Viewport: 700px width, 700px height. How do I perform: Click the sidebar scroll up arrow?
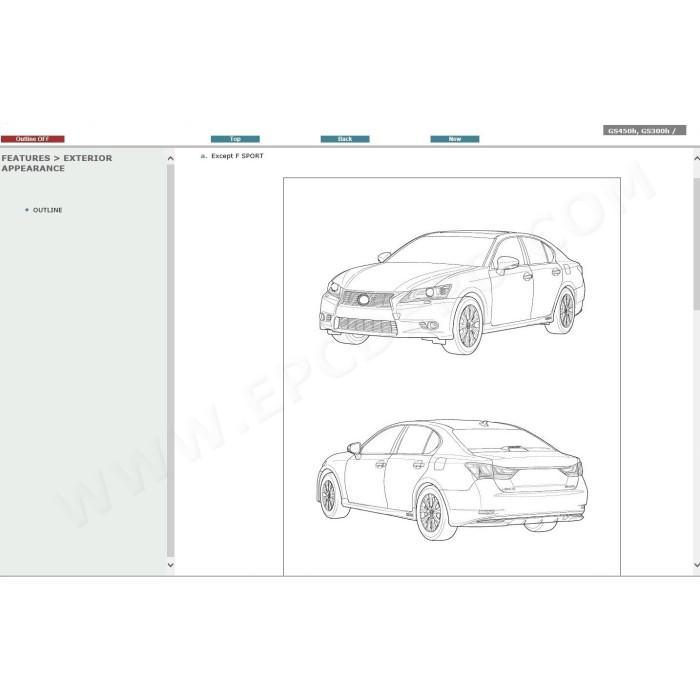click(x=171, y=158)
